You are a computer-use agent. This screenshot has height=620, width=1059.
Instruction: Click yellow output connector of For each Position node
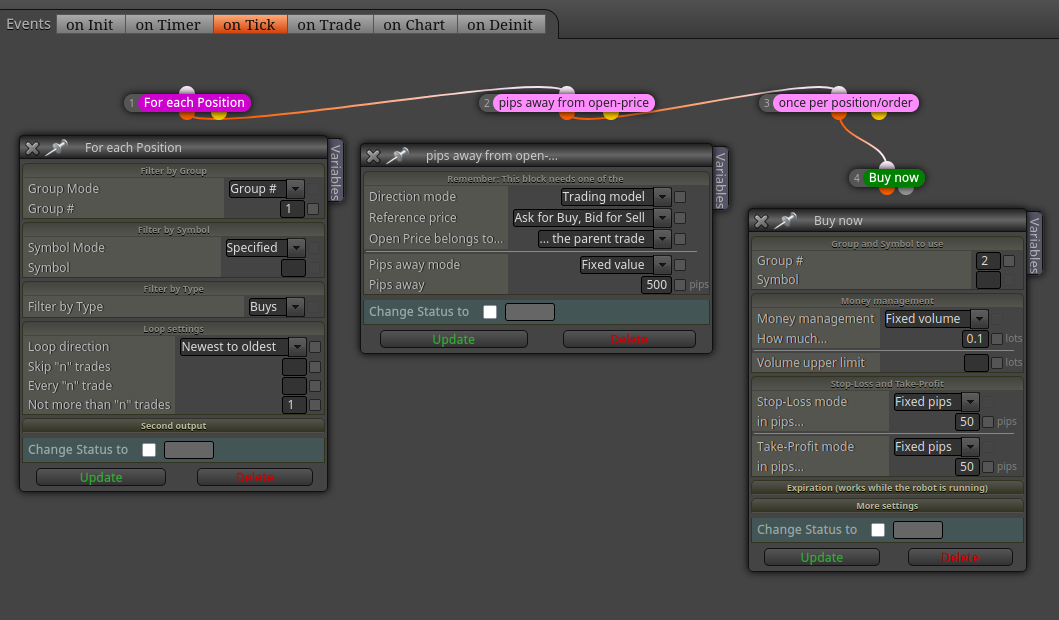[219, 115]
